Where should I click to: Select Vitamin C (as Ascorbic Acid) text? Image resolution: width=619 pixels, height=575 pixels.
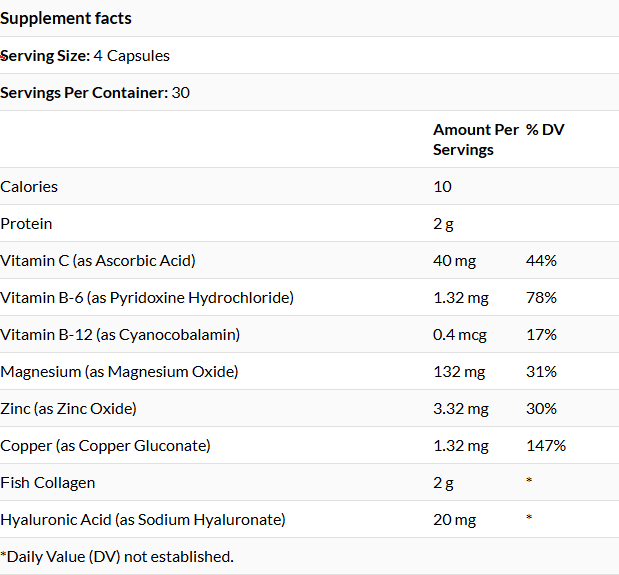tap(98, 261)
